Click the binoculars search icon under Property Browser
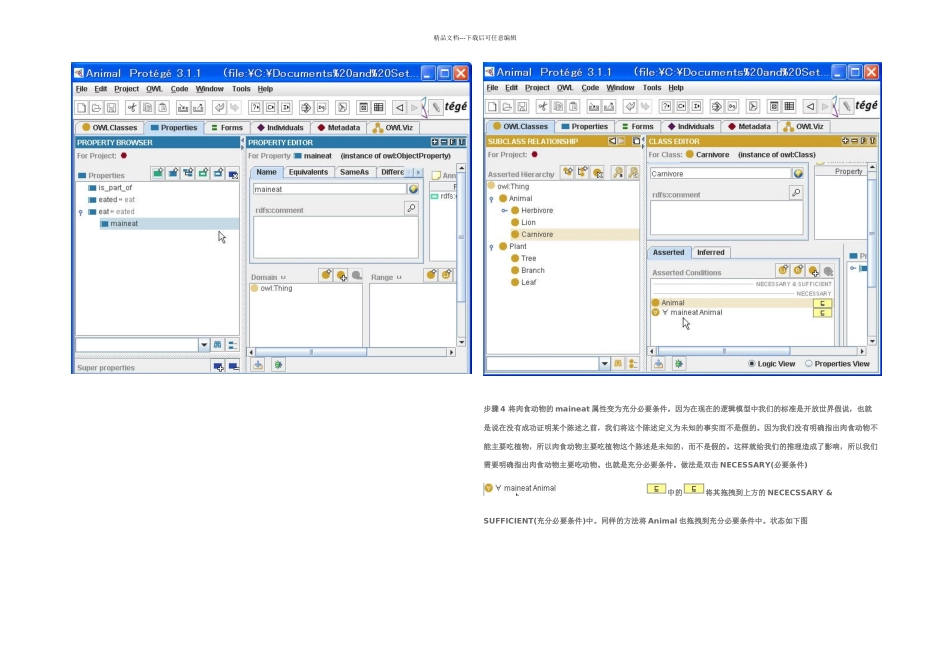The image size is (950, 672). (218, 345)
